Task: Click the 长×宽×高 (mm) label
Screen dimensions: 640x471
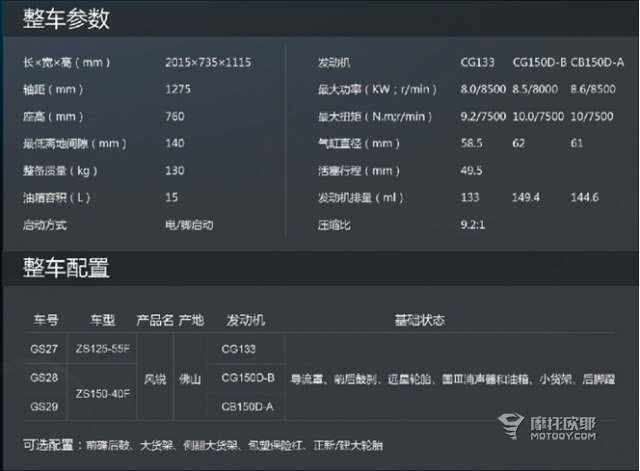Action: (x=67, y=62)
